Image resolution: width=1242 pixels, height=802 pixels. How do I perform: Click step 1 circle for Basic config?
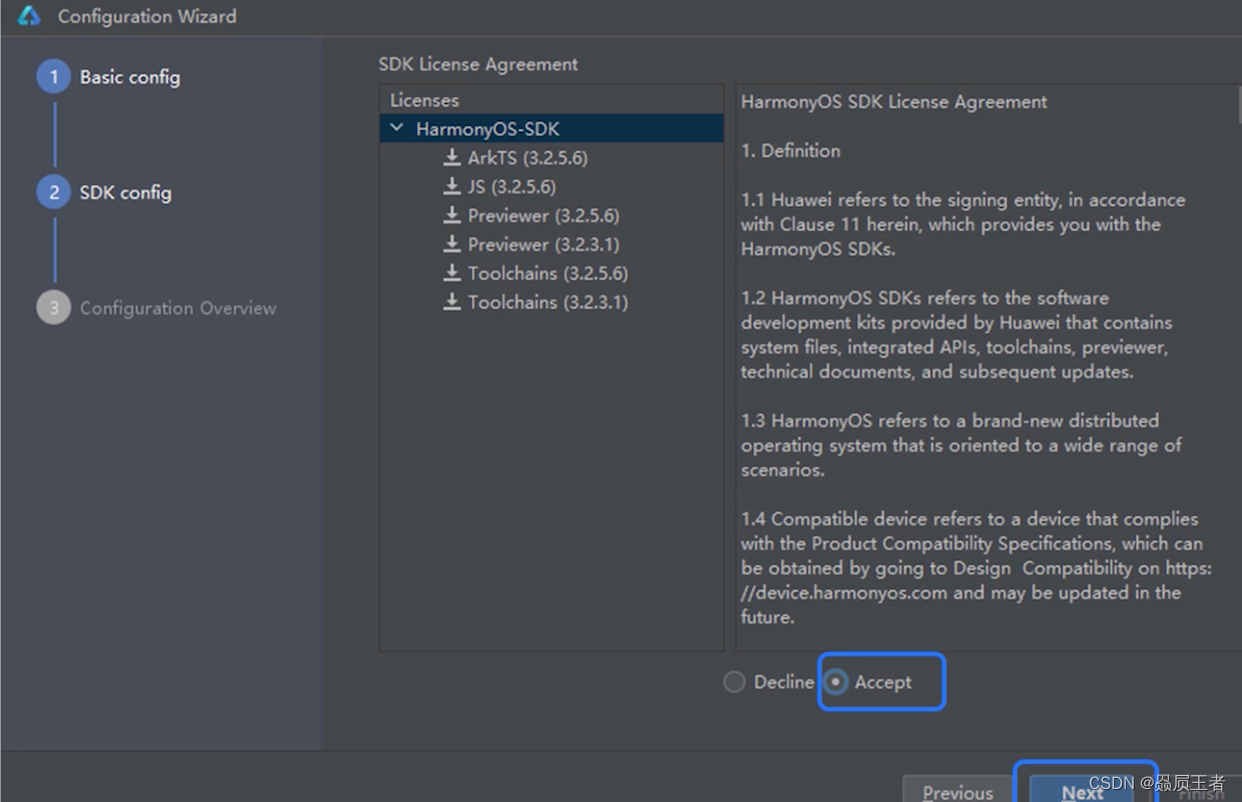[x=54, y=77]
